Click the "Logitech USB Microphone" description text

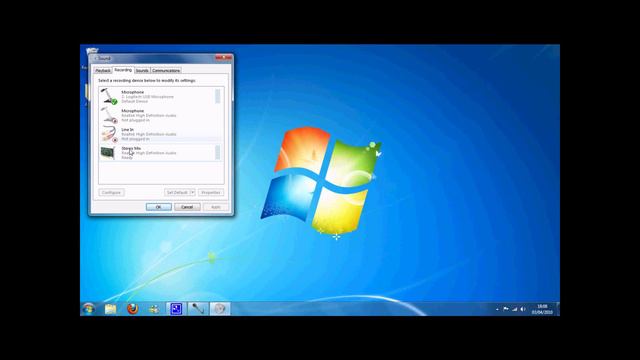tap(147, 97)
